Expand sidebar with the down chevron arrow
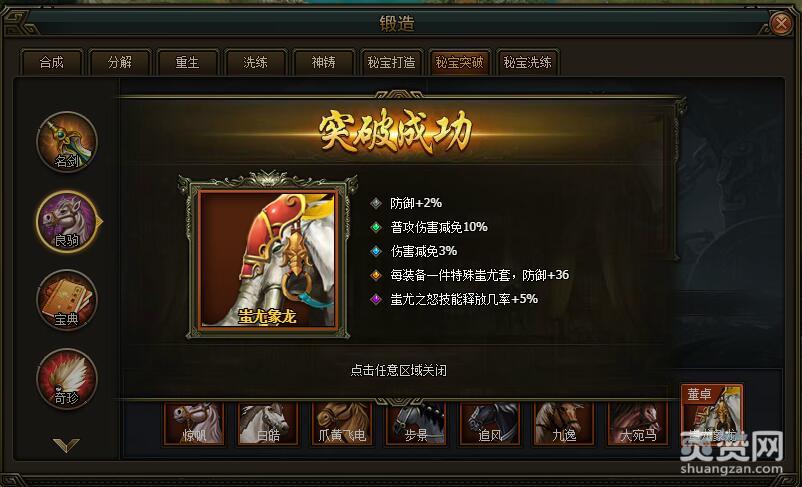802x487 pixels. [66, 445]
